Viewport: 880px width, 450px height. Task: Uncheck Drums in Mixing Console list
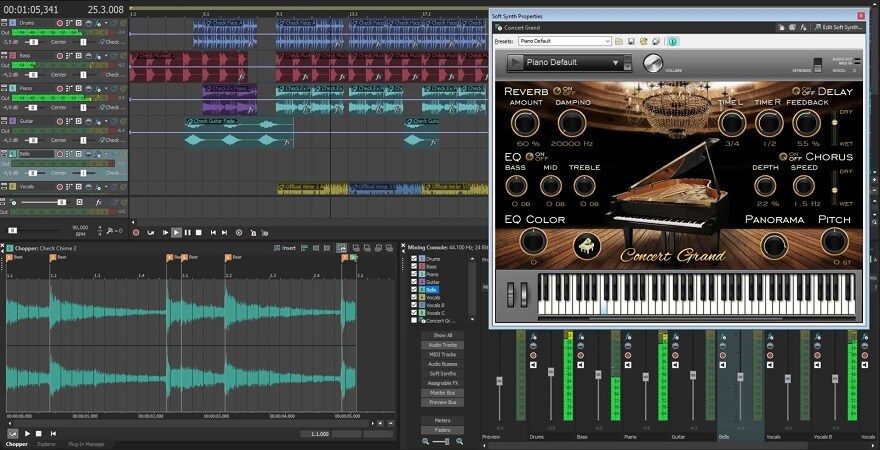pos(414,259)
